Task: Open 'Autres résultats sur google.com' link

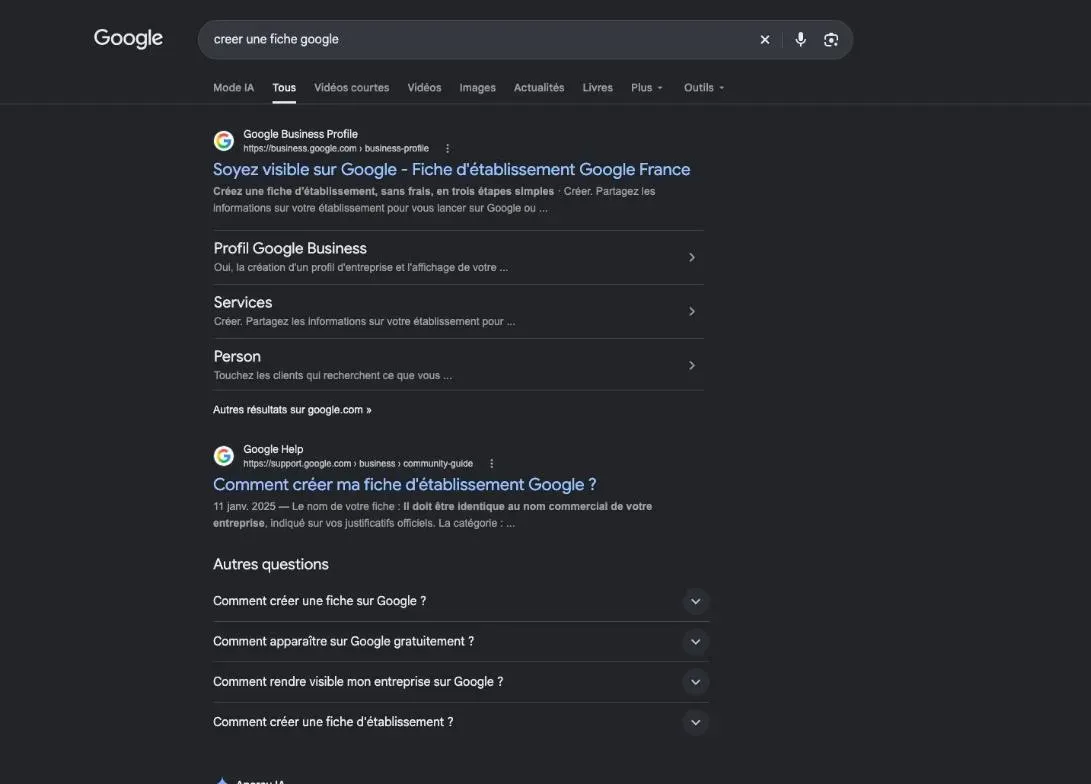Action: (x=292, y=410)
